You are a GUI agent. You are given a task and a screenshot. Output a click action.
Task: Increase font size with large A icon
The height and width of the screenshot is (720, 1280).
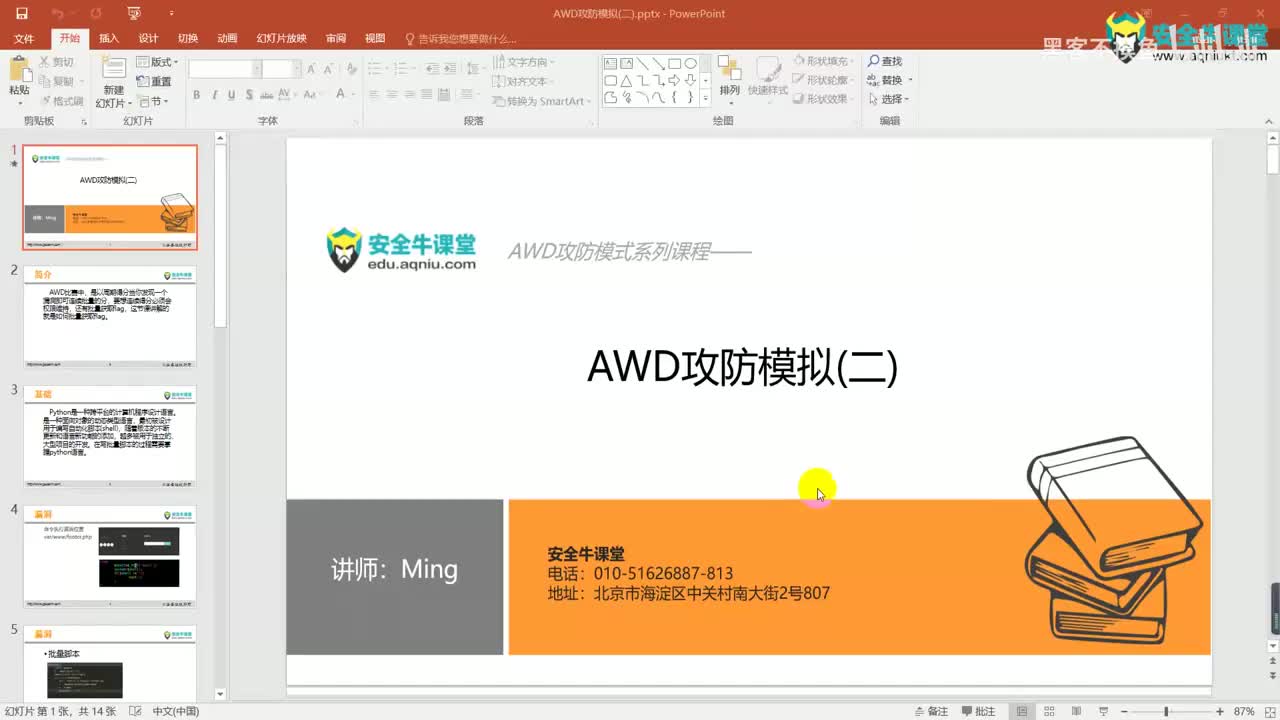[311, 69]
